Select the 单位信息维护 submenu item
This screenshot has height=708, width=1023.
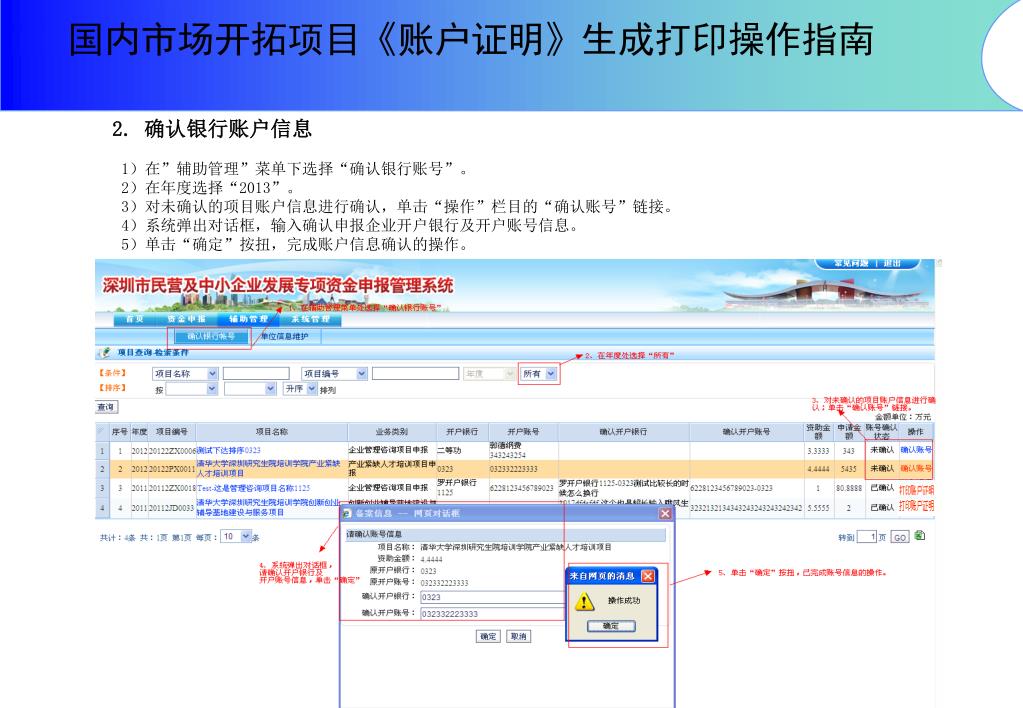coord(284,337)
